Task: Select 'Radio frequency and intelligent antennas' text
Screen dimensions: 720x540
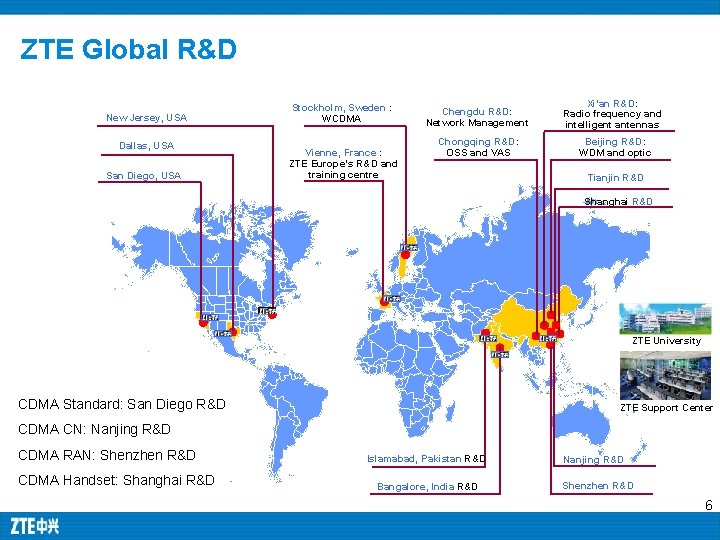Action: click(612, 119)
